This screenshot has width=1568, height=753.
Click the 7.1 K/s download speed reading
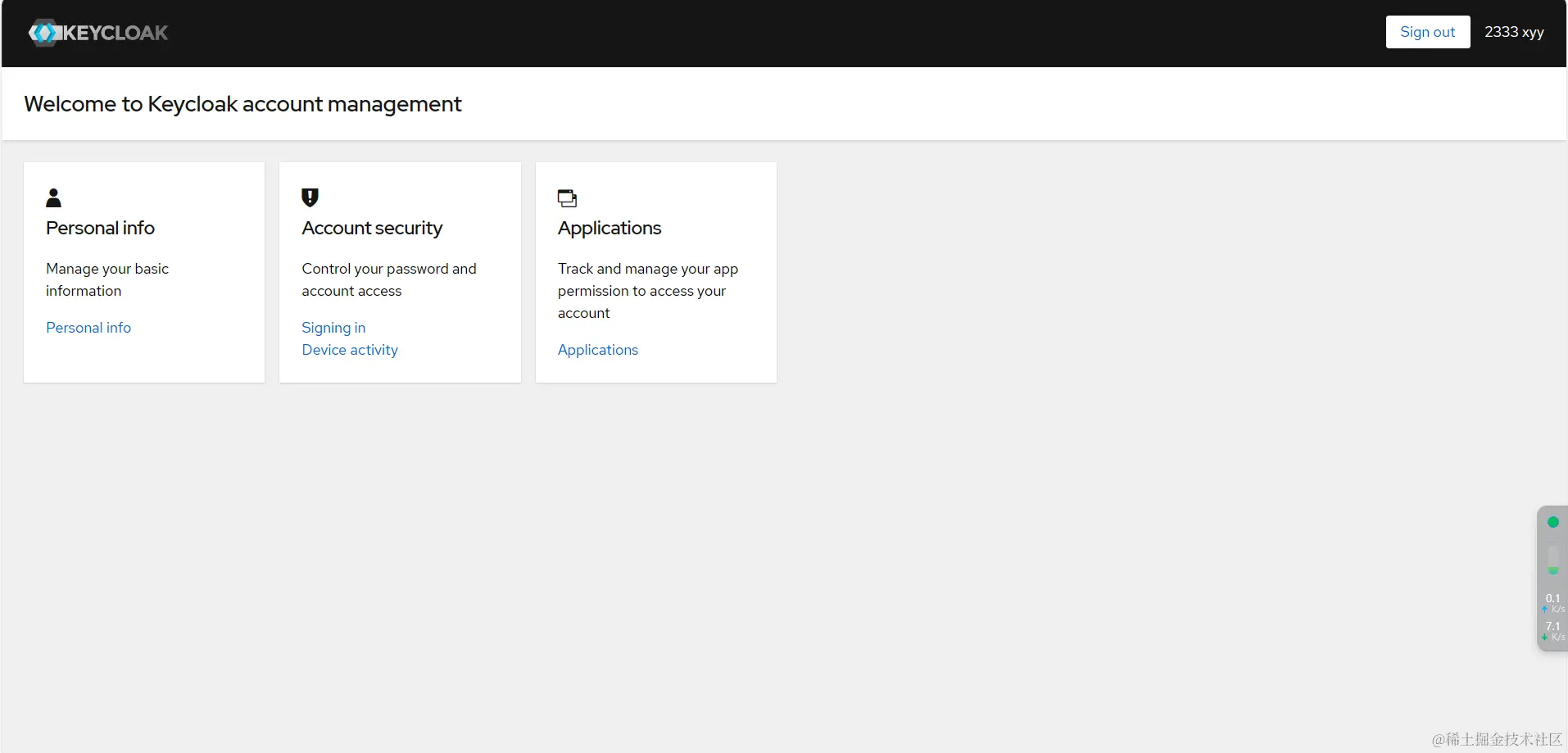[x=1553, y=631]
